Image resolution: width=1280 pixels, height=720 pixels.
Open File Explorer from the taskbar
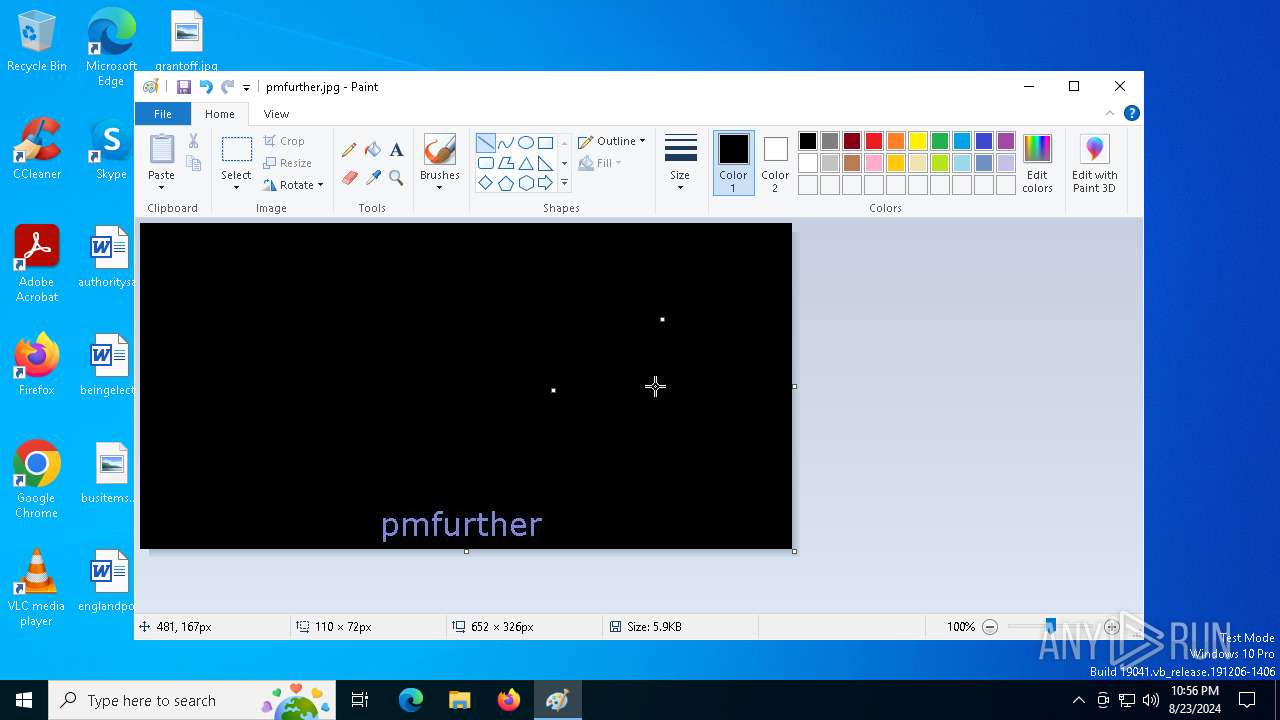[x=460, y=700]
